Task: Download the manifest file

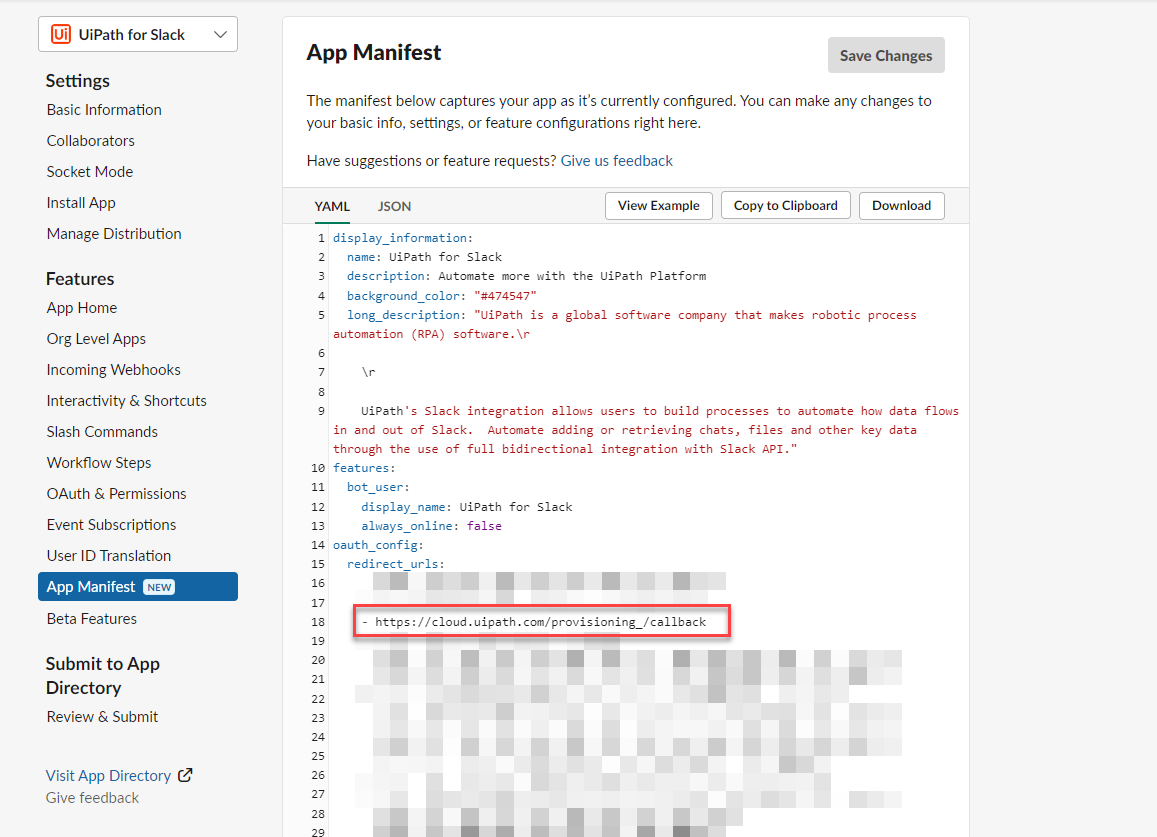Action: 901,206
